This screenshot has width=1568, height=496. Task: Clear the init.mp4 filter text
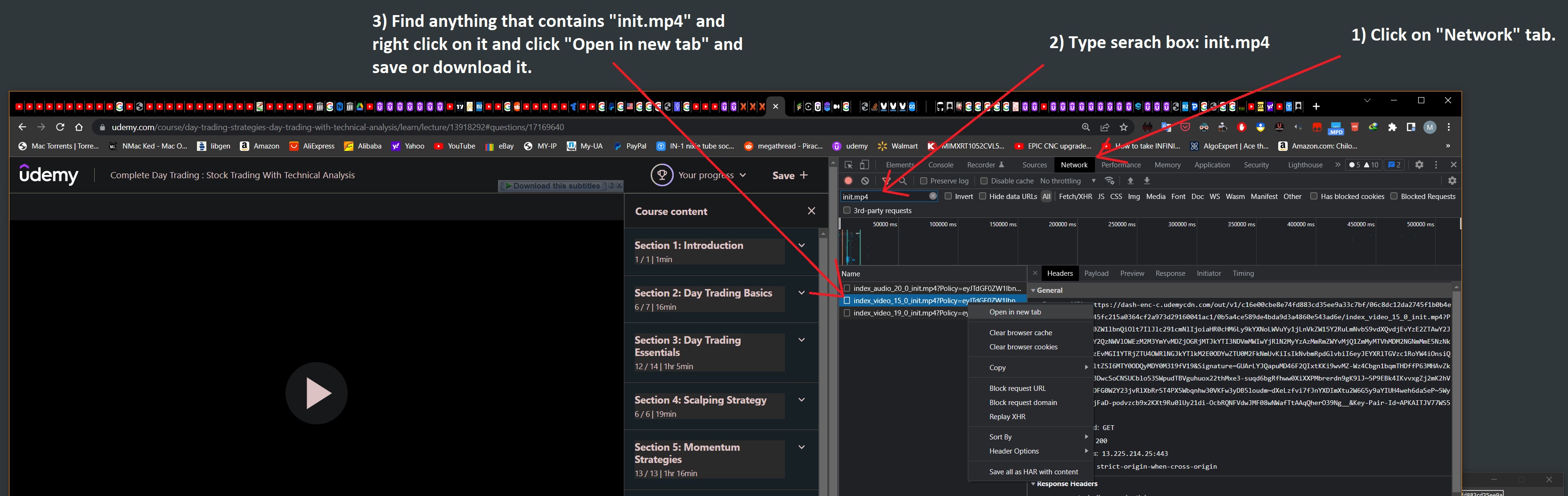tap(932, 196)
